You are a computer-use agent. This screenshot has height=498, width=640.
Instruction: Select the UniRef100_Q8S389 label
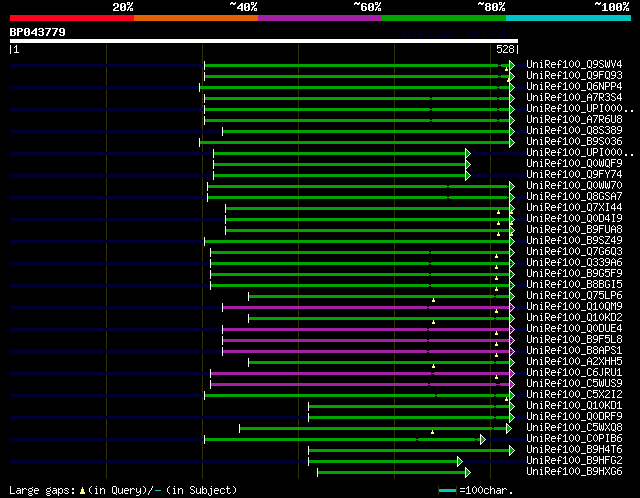click(574, 131)
